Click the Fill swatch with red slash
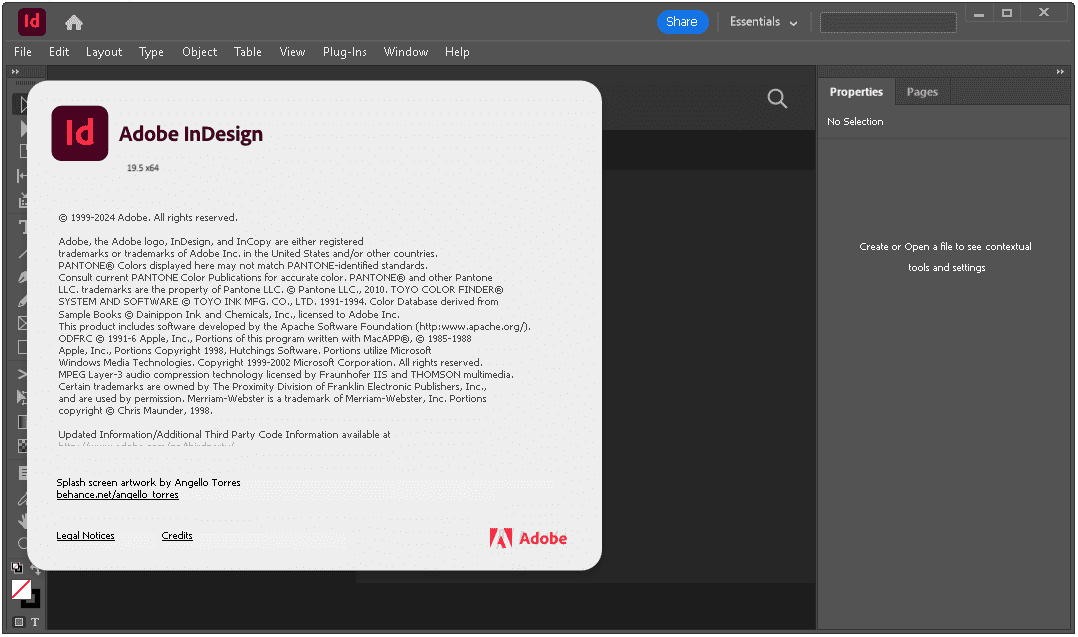The image size is (1078, 637). [x=21, y=590]
